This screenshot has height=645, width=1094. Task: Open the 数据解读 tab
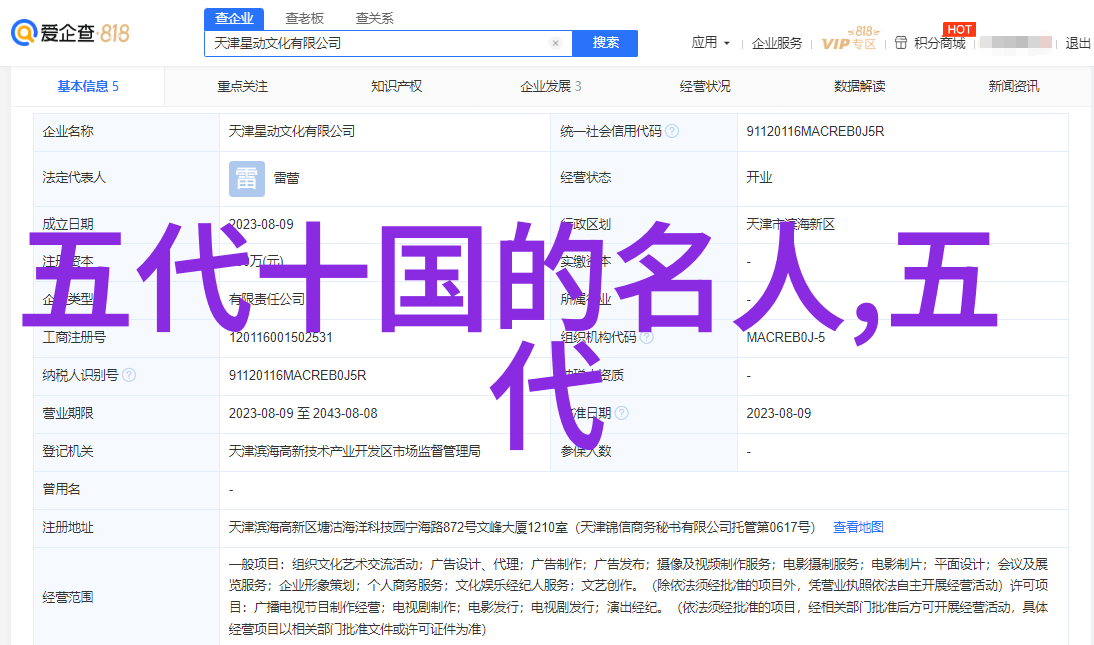click(x=860, y=87)
